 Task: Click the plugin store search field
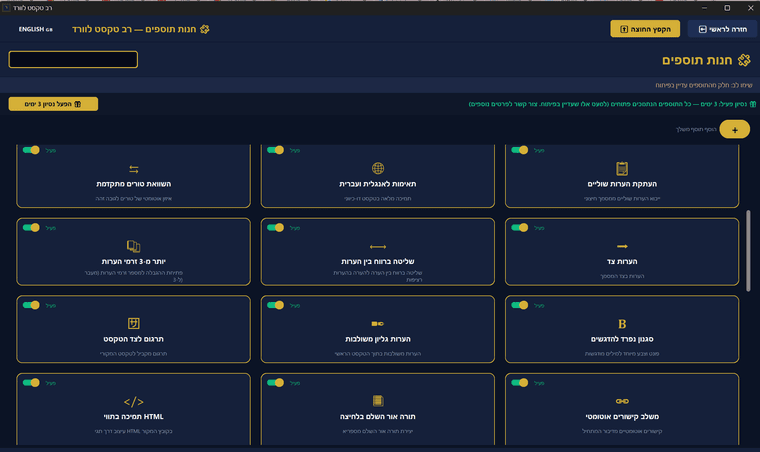(73, 60)
